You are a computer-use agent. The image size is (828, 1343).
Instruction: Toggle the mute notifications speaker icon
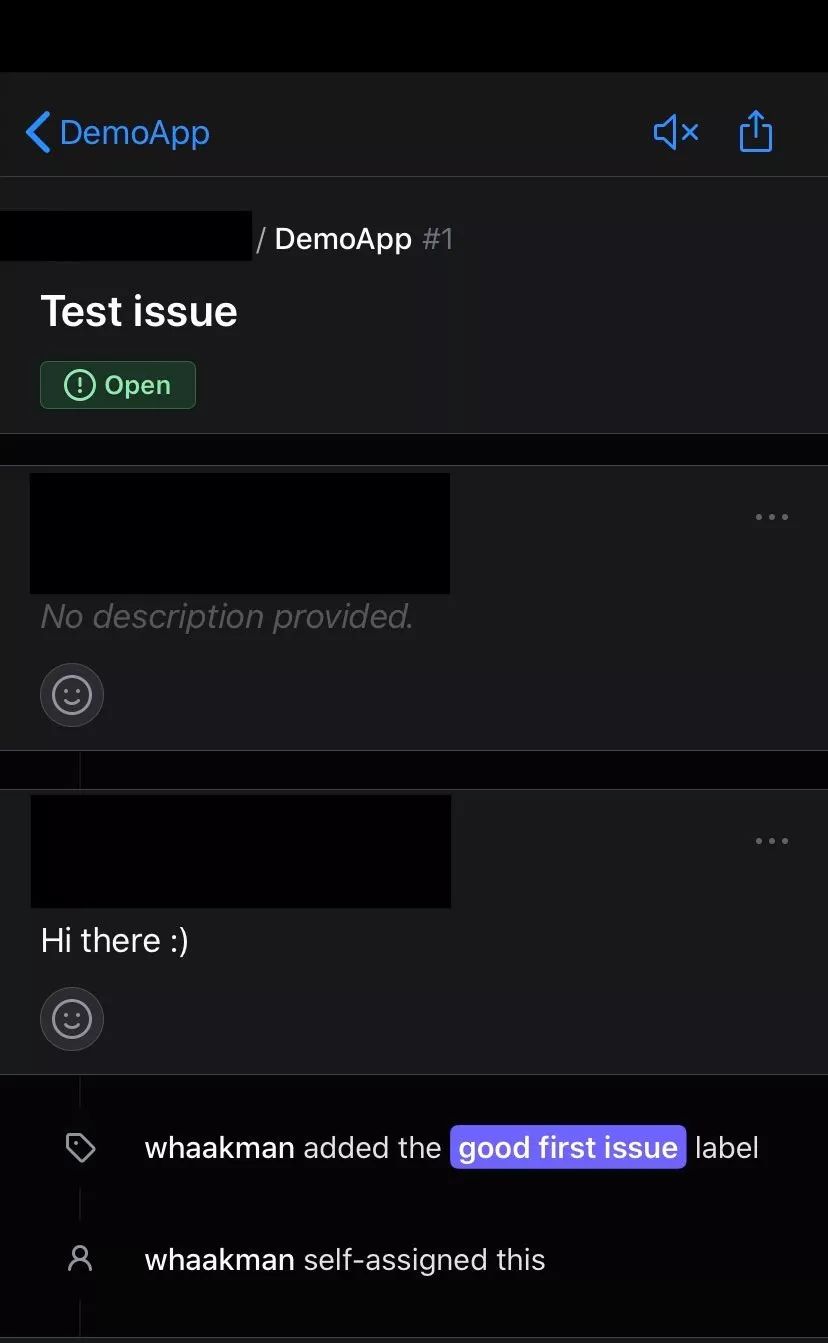[x=676, y=132]
